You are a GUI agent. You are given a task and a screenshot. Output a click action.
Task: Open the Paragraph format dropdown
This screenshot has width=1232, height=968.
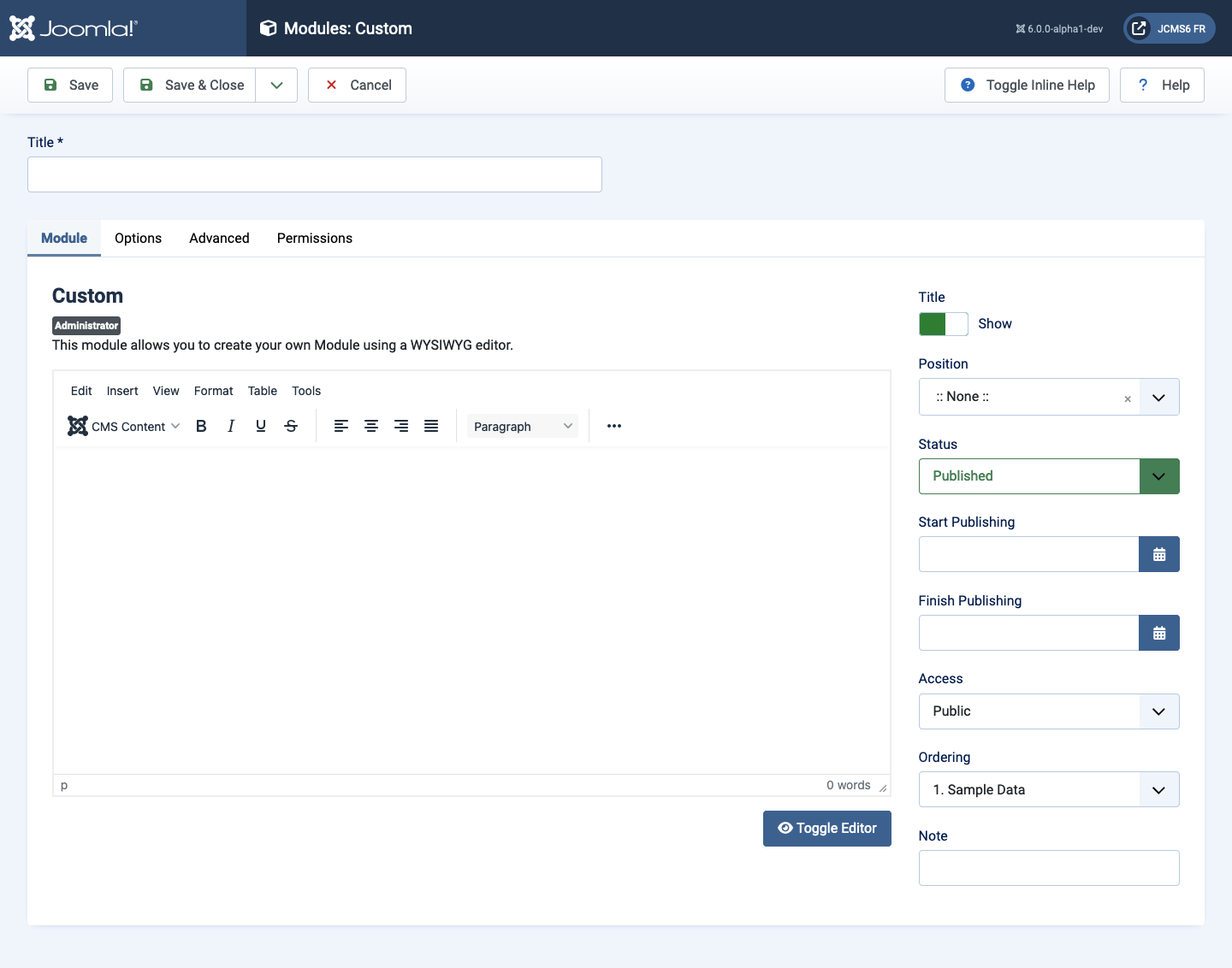pos(523,426)
